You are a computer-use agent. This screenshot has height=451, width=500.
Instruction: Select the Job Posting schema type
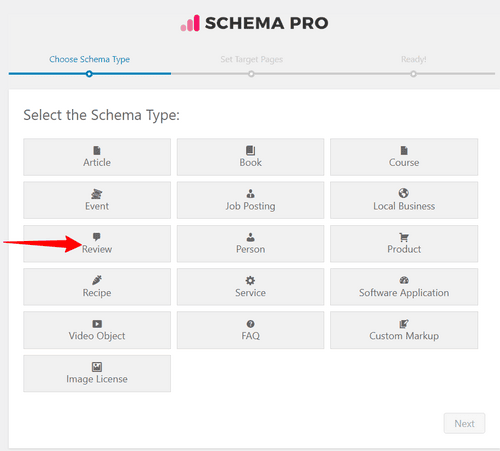(250, 200)
